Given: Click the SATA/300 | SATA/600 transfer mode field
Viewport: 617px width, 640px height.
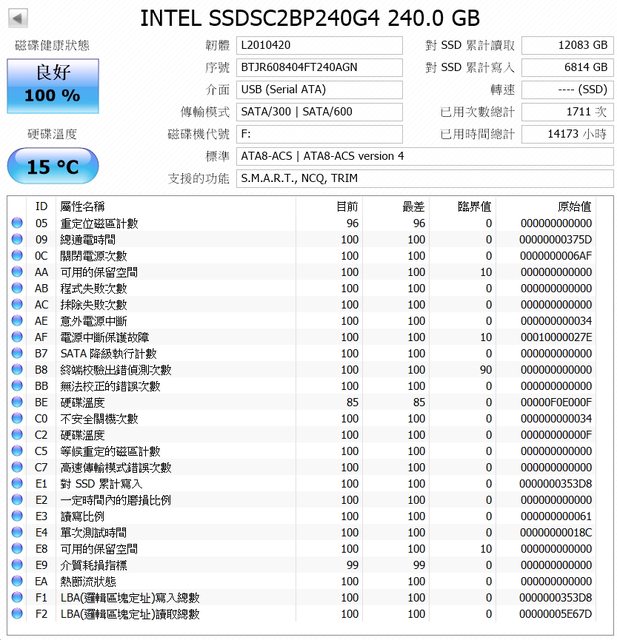Looking at the screenshot, I should pos(319,112).
